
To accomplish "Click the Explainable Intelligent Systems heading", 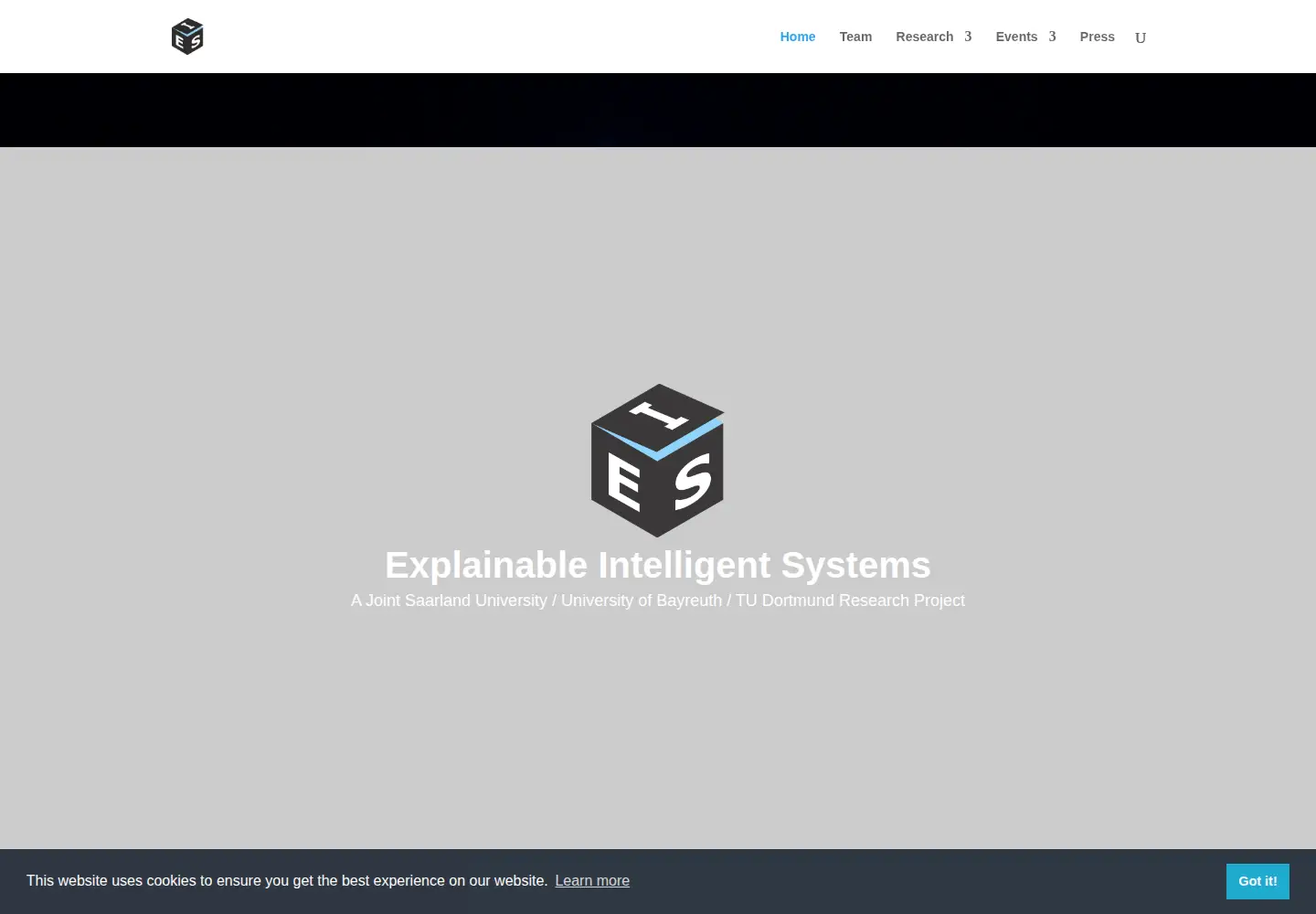I will pyautogui.click(x=658, y=565).
